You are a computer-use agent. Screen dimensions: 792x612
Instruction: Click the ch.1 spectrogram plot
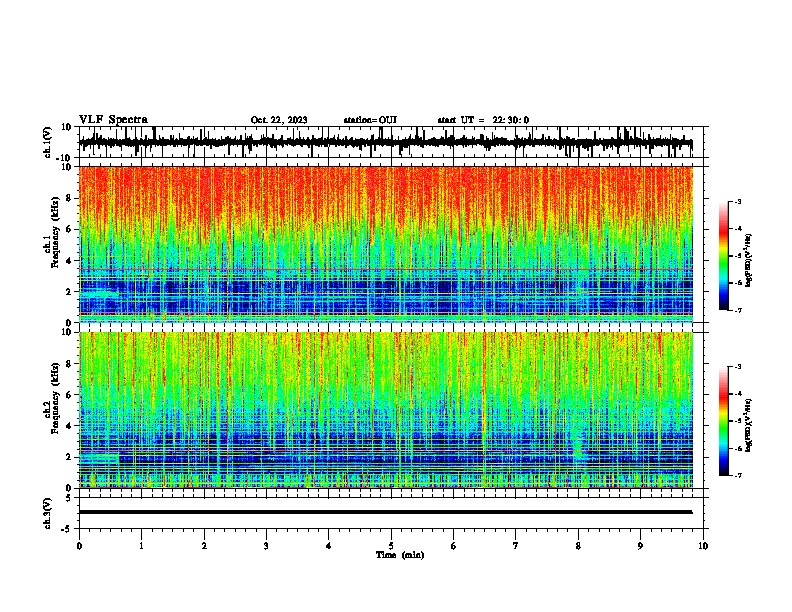tap(386, 244)
